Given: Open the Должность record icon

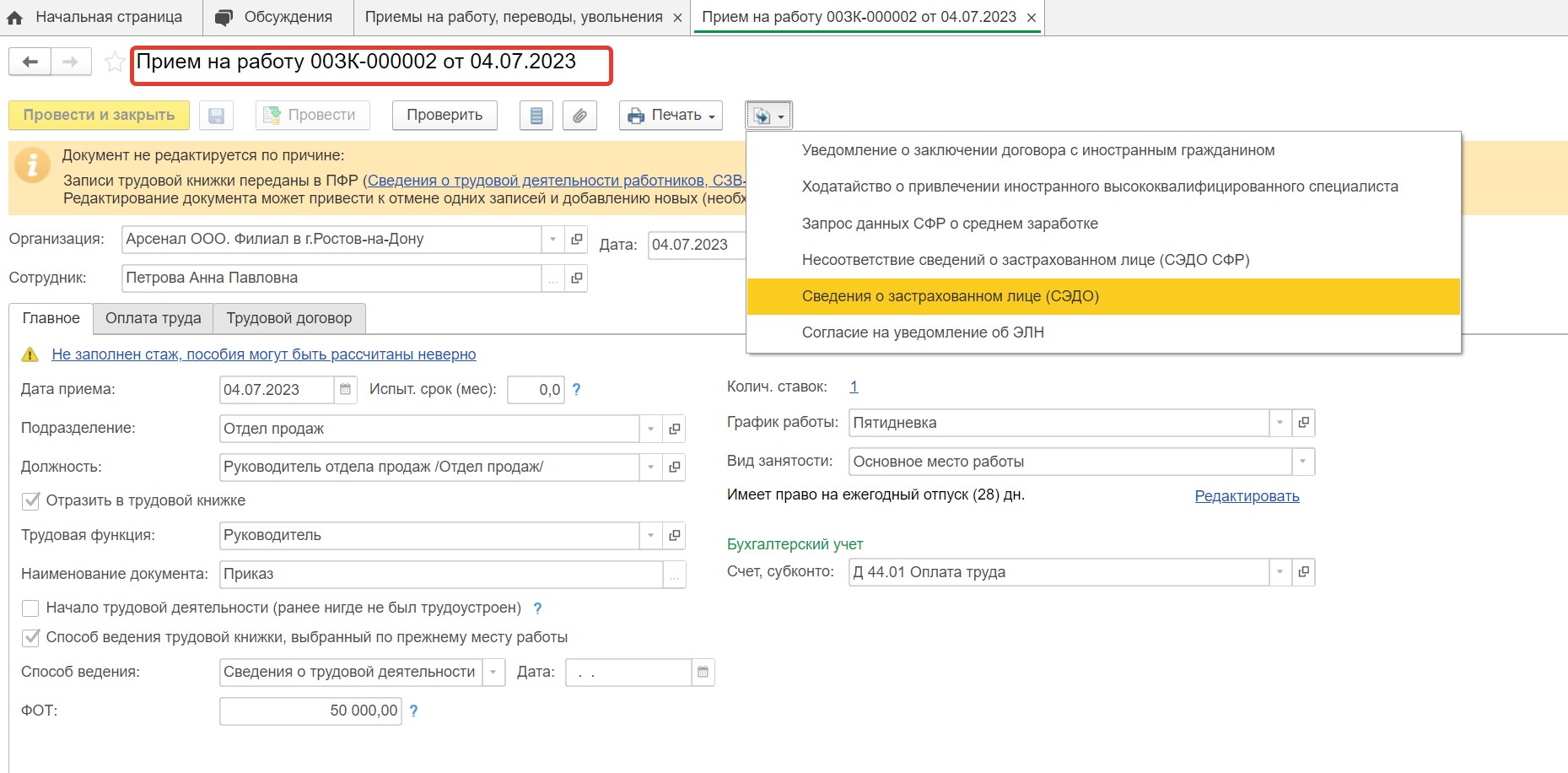Looking at the screenshot, I should click(x=674, y=467).
